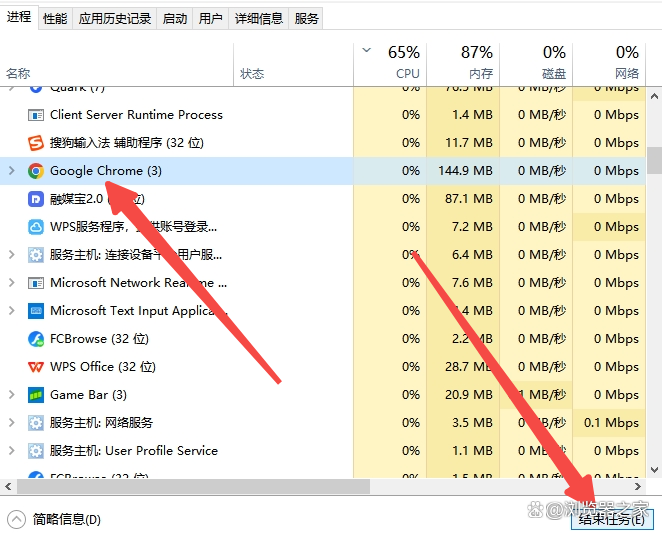Open the 服务 tab
Image resolution: width=662 pixels, height=533 pixels.
[306, 19]
